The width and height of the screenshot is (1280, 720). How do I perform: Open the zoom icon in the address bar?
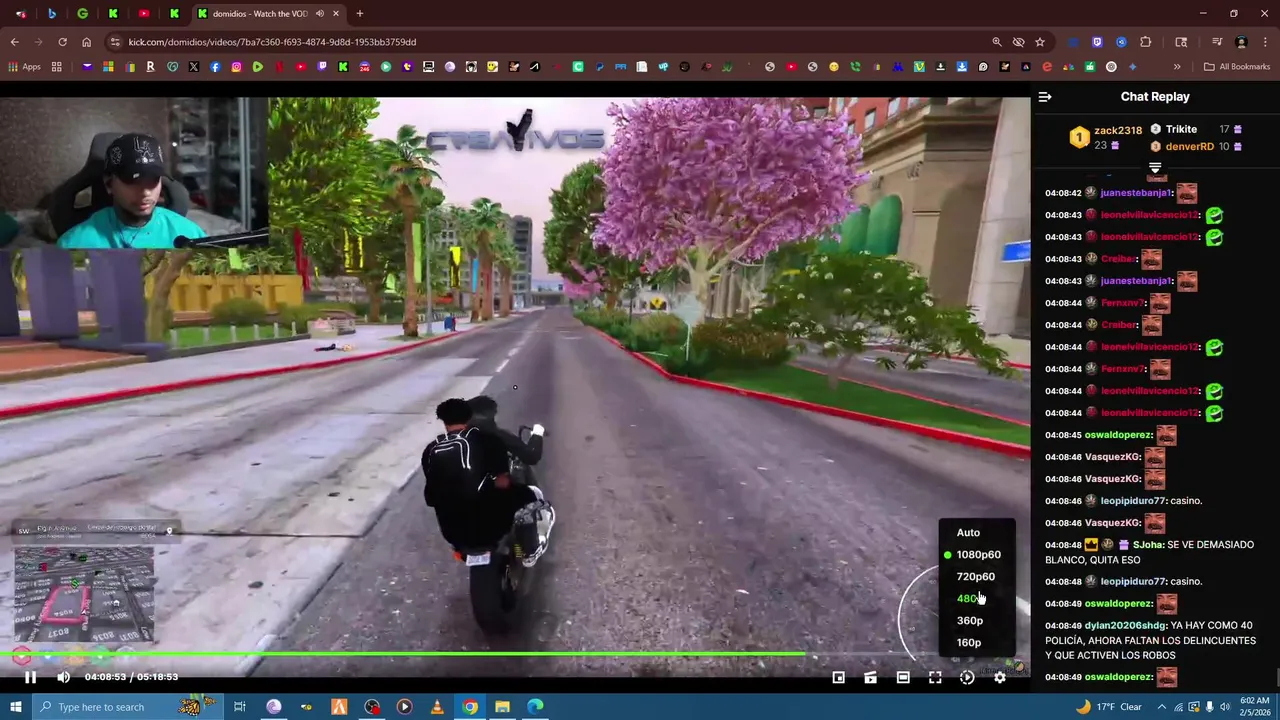pyautogui.click(x=996, y=42)
